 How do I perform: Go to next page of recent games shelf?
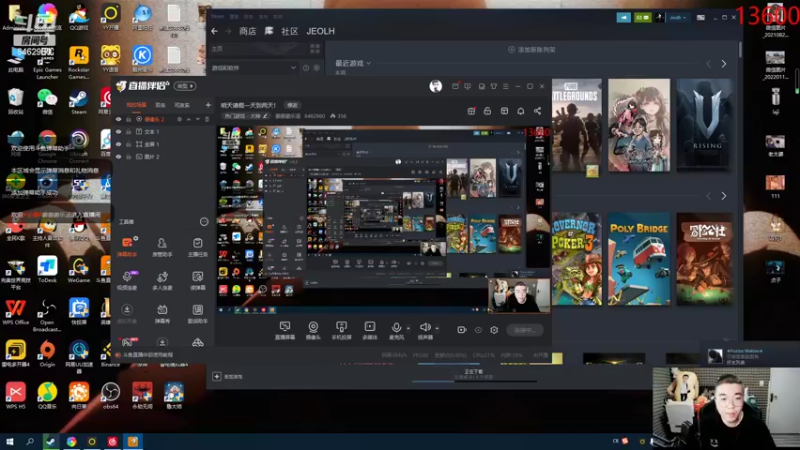(x=723, y=64)
